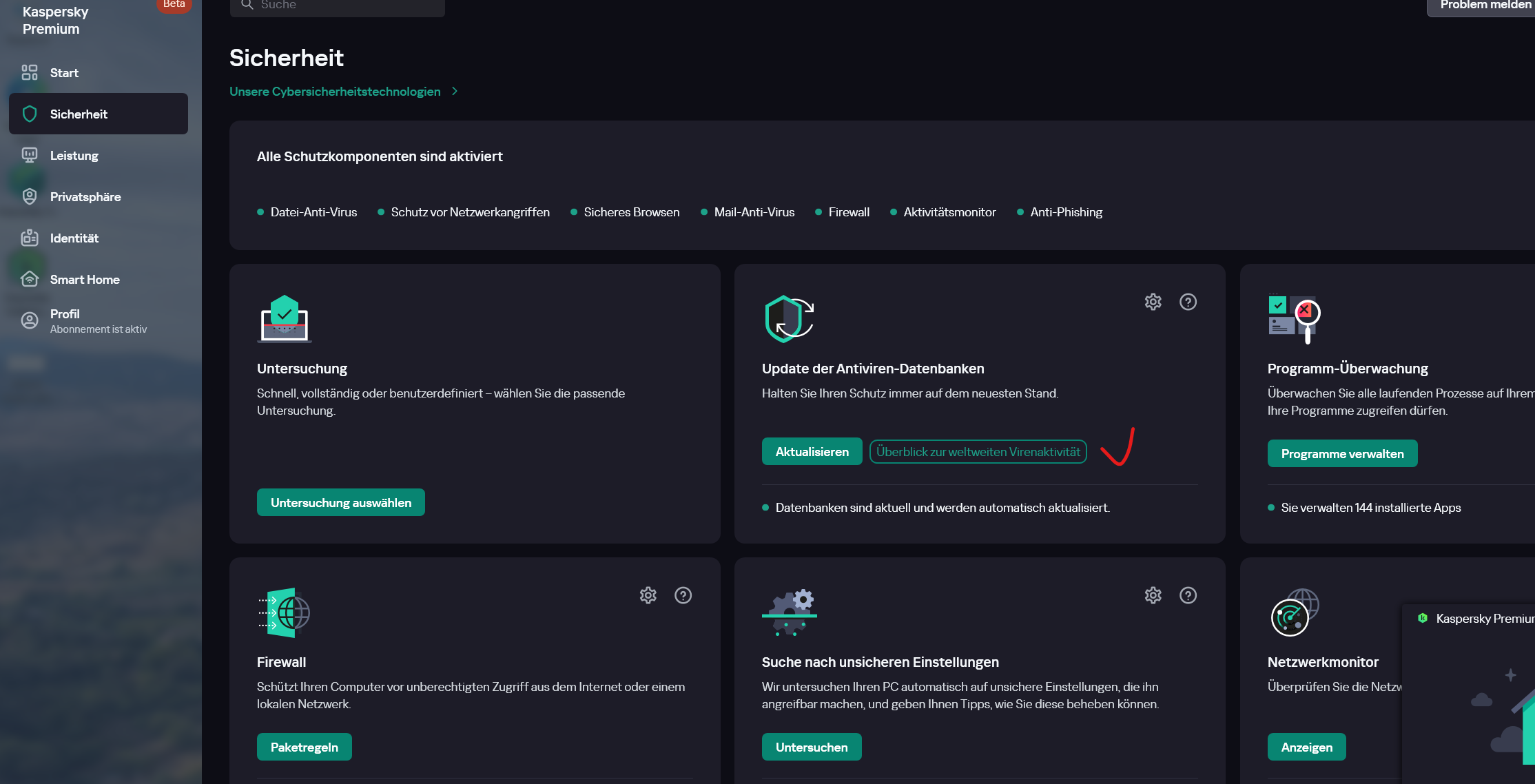1535x784 pixels.
Task: Click Untersuchung auswählen button
Action: 341,502
